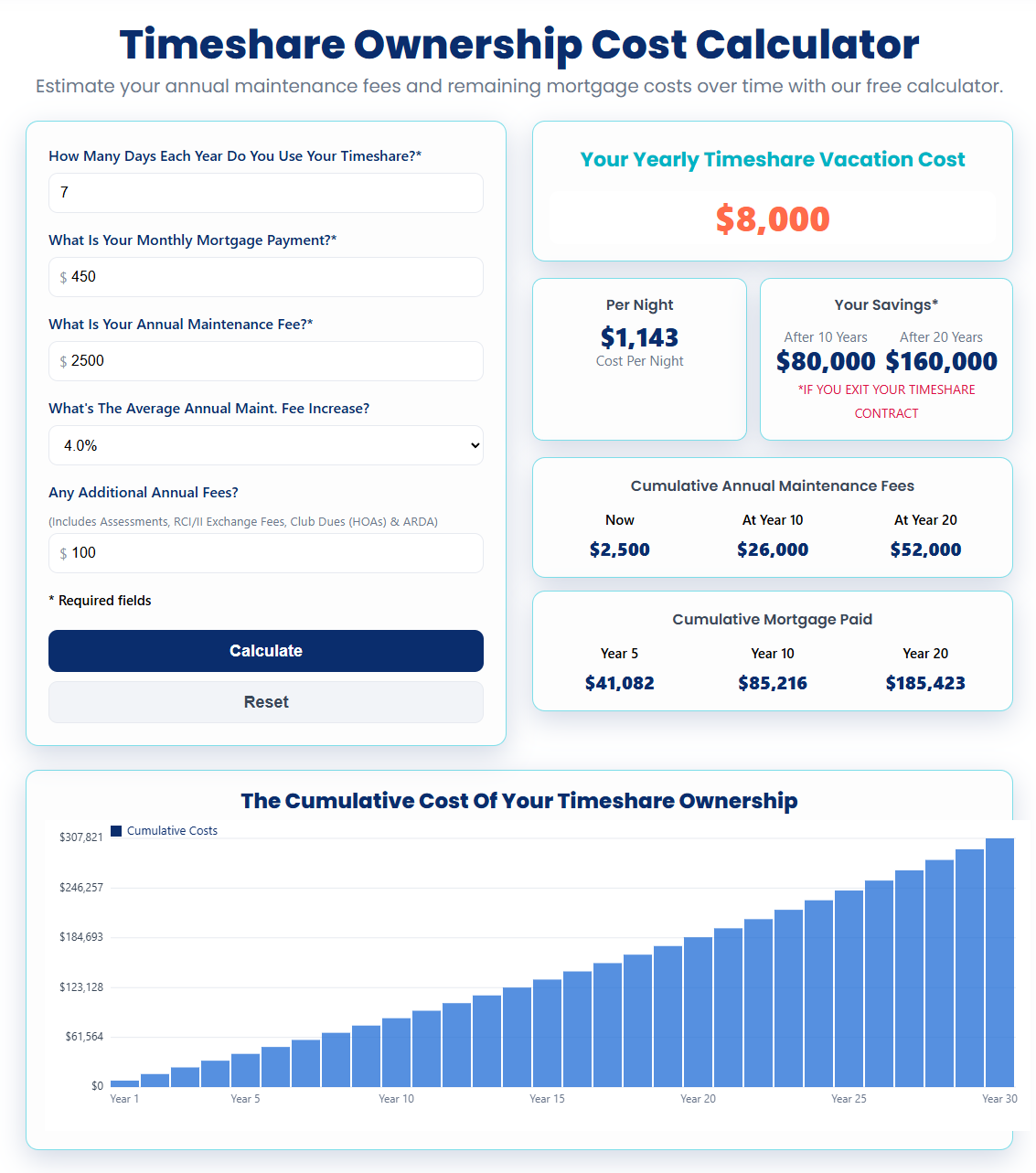Image resolution: width=1036 pixels, height=1173 pixels.
Task: Focus the monthly mortgage payment input
Action: pos(274,277)
